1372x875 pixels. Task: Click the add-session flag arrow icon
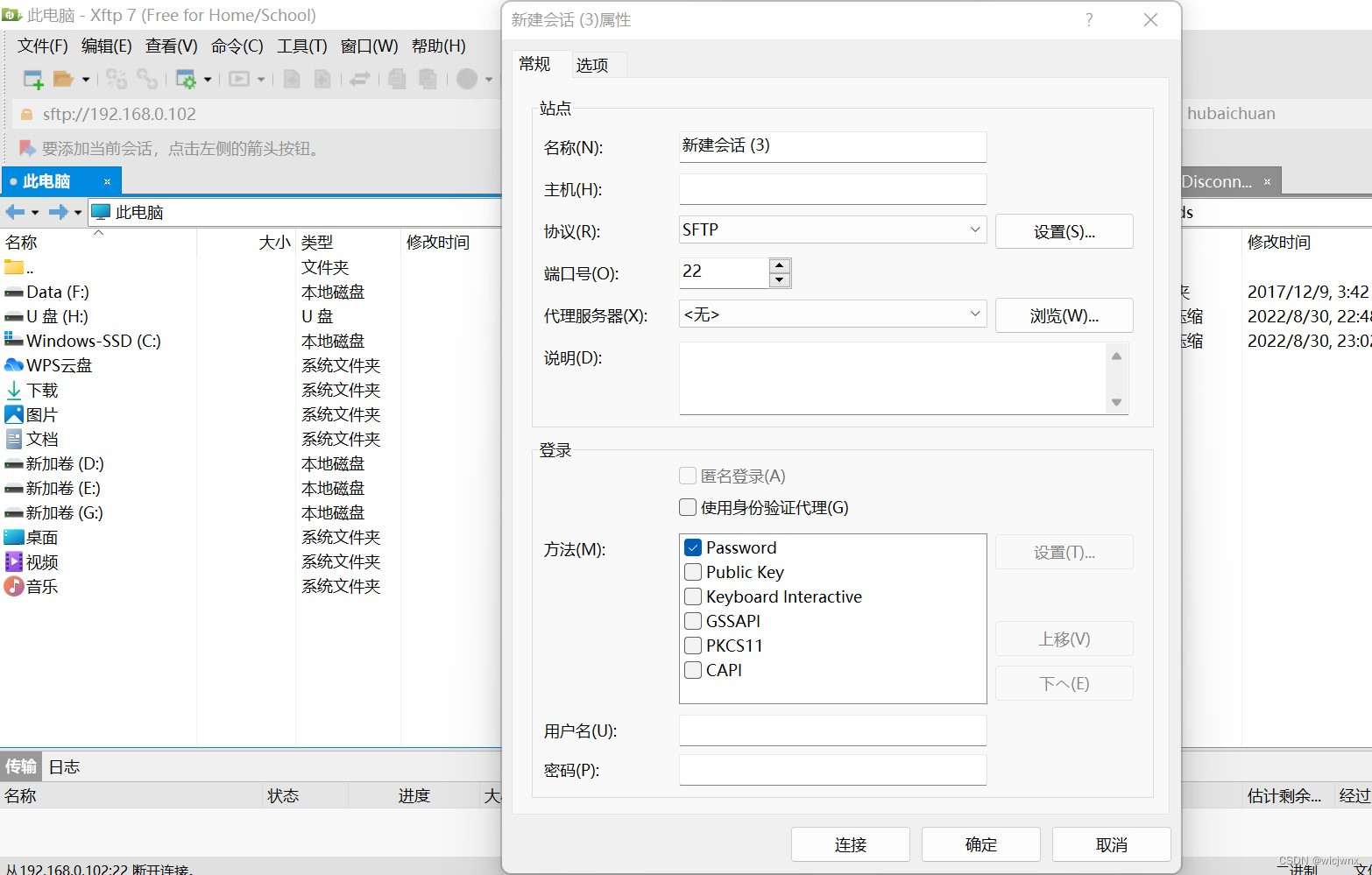point(27,148)
